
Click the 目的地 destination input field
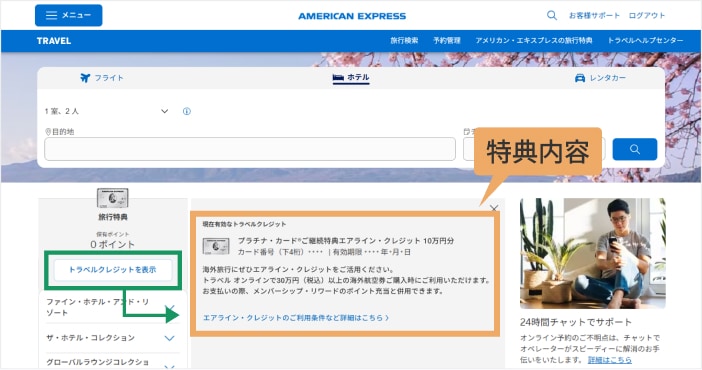[250, 149]
